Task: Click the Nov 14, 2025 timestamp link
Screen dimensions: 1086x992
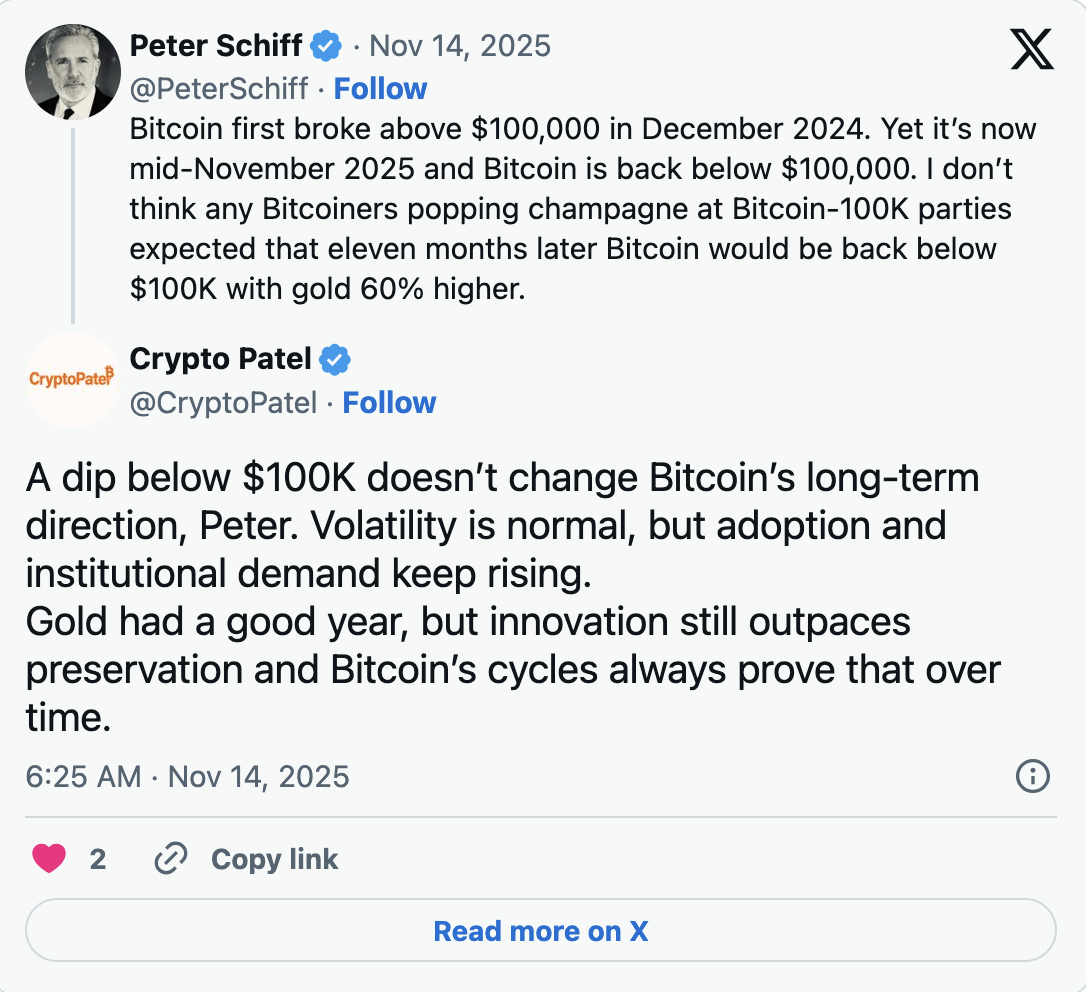Action: click(460, 44)
